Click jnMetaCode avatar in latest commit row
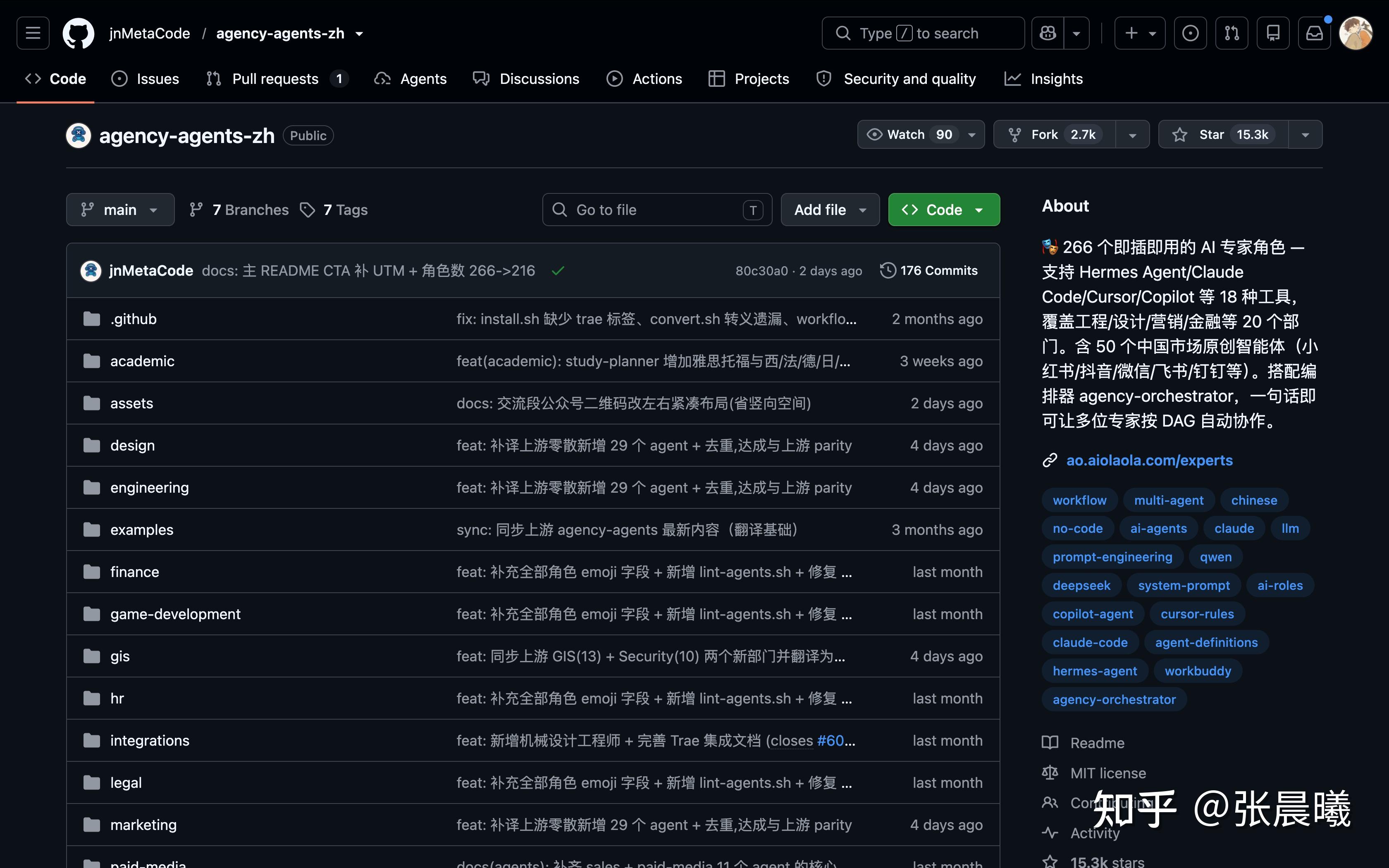 coord(91,270)
